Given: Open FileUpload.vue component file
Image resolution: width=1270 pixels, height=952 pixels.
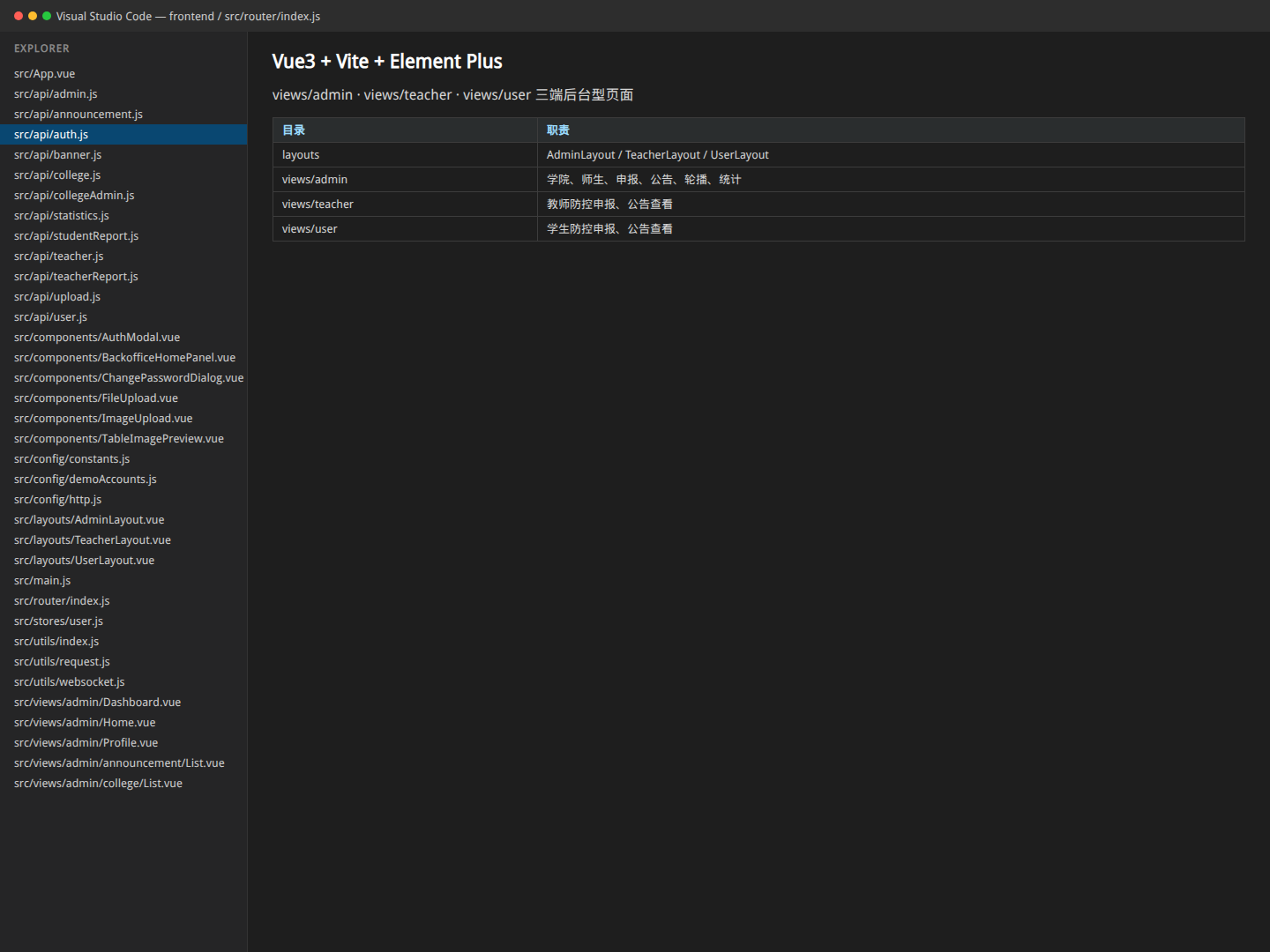Looking at the screenshot, I should pyautogui.click(x=123, y=398).
